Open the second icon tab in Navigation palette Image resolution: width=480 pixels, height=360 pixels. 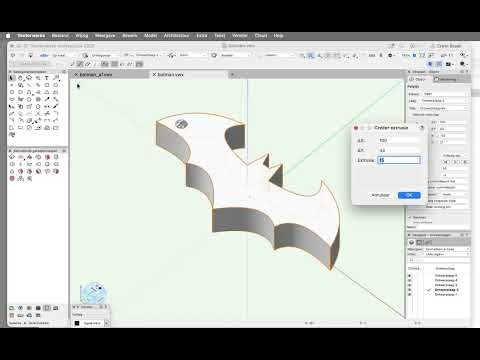419,242
